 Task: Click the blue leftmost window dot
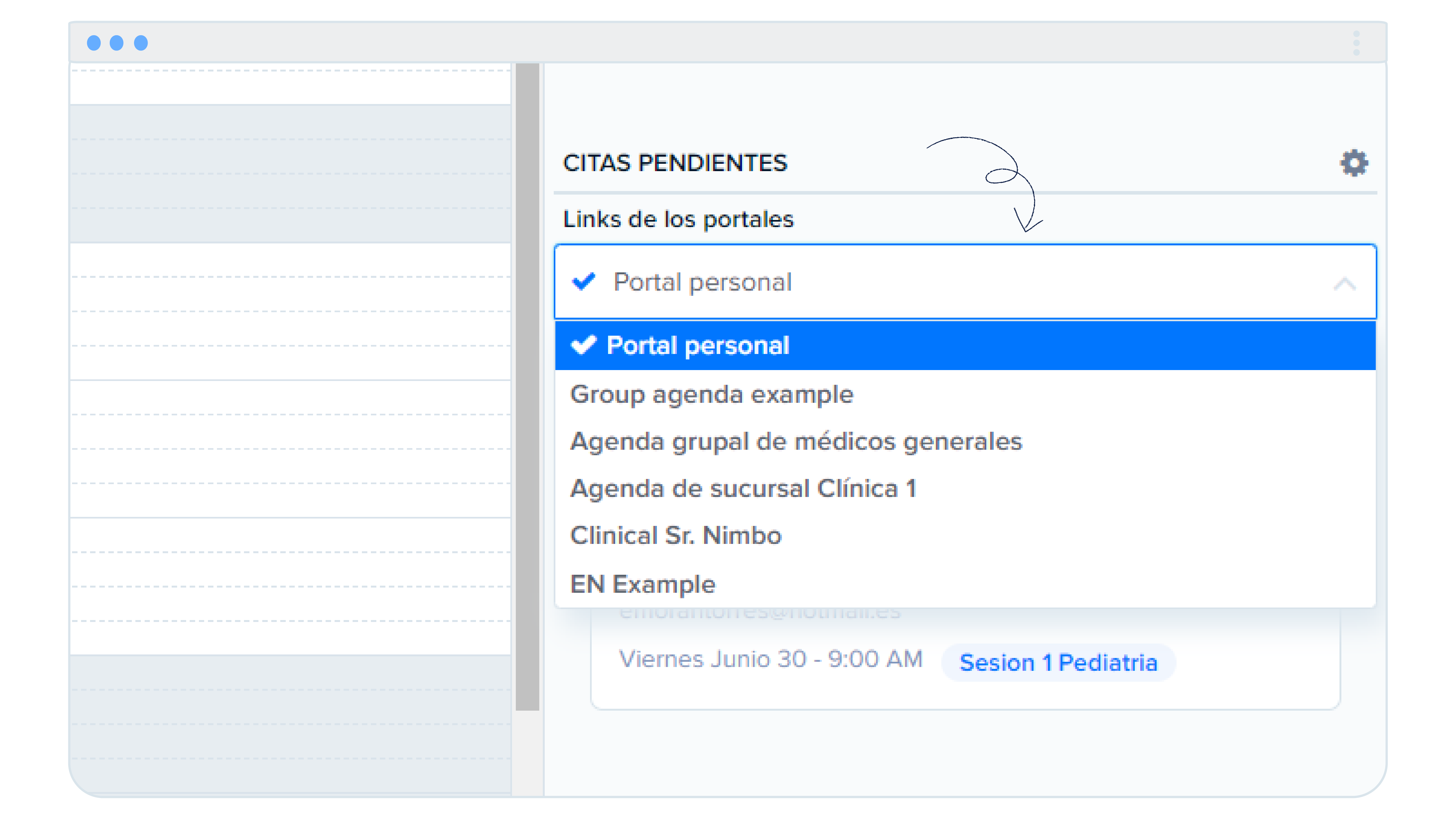pyautogui.click(x=94, y=42)
